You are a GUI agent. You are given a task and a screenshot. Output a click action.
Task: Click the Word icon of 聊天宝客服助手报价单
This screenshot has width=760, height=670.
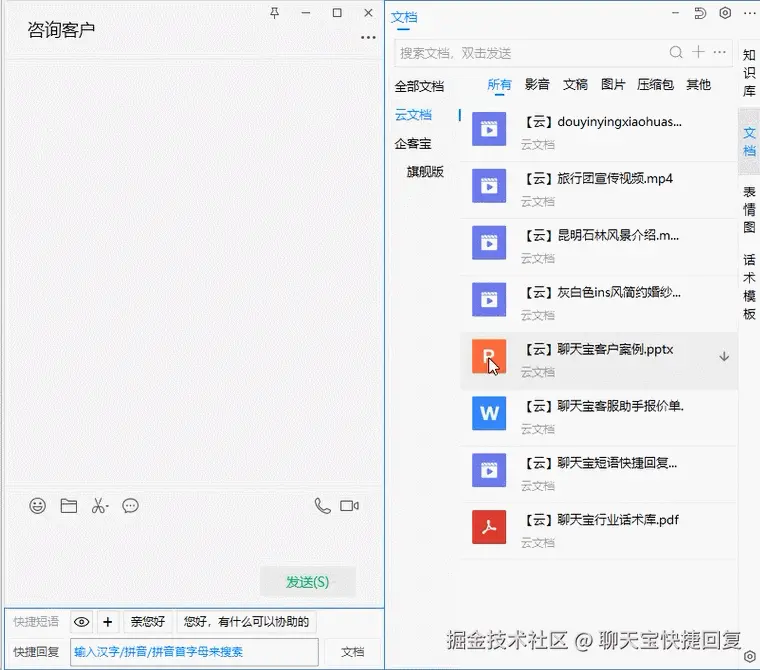click(489, 413)
